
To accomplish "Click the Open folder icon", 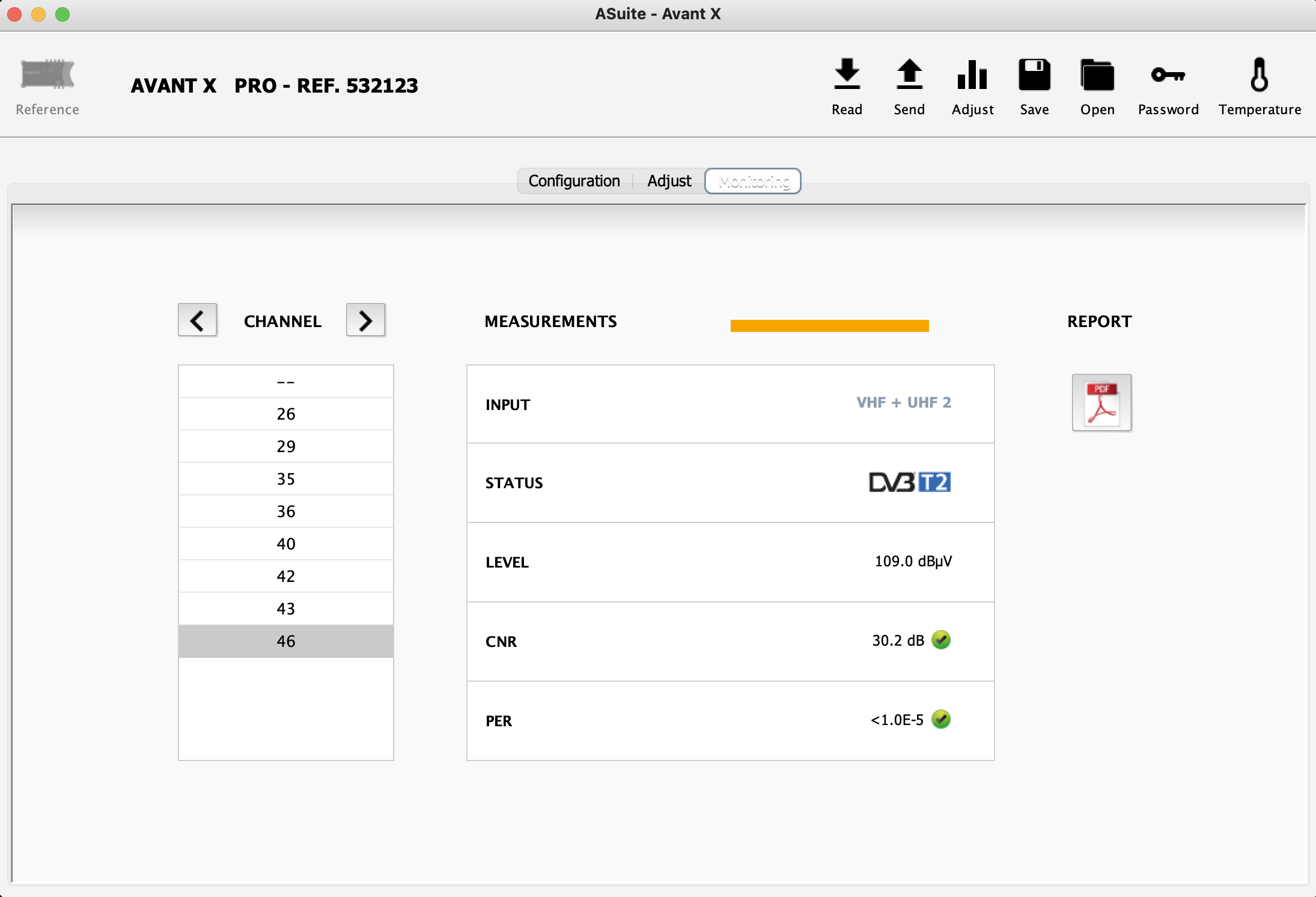I will click(1097, 76).
